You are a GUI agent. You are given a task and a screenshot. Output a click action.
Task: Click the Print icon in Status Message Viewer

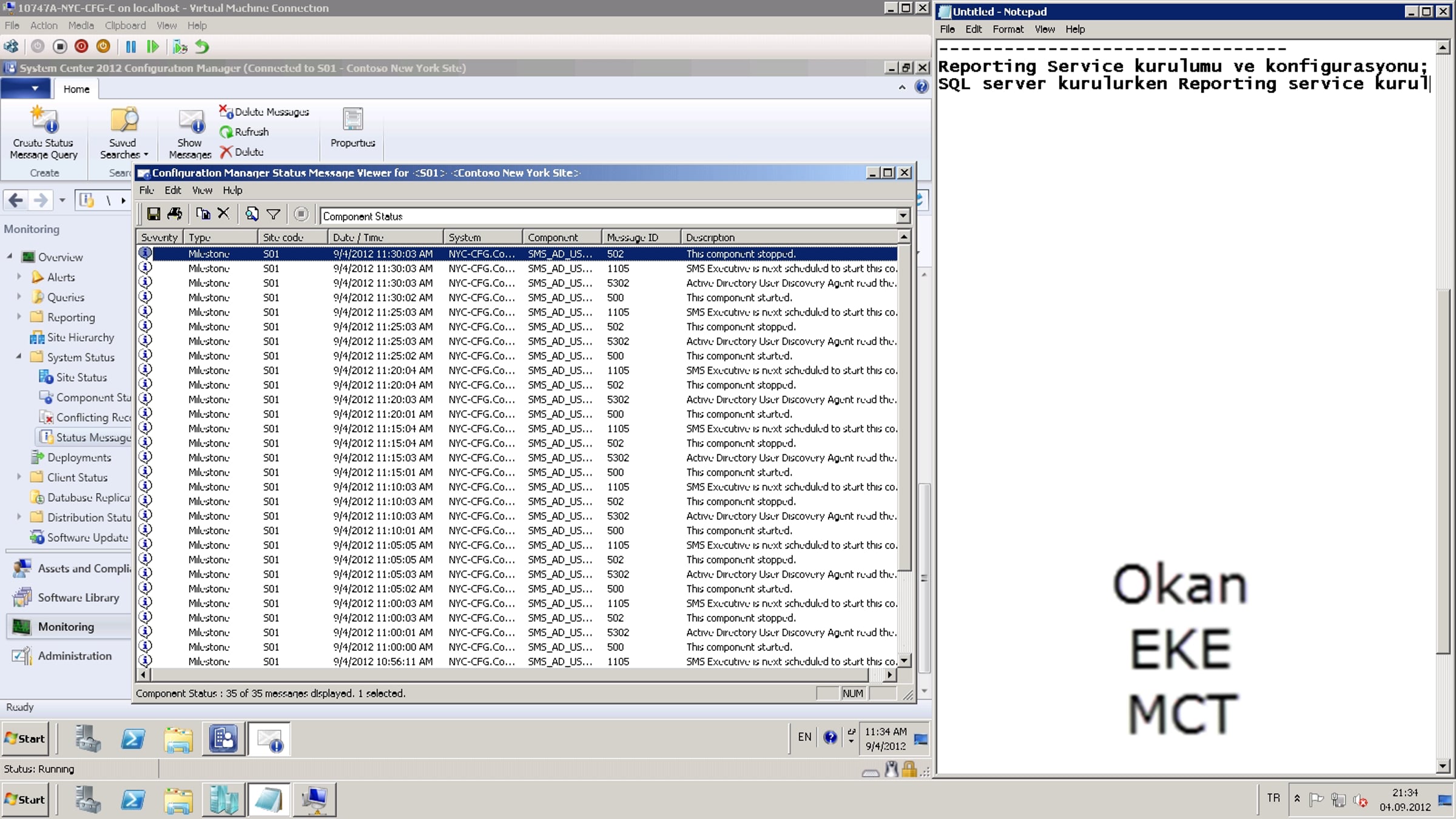pyautogui.click(x=175, y=214)
